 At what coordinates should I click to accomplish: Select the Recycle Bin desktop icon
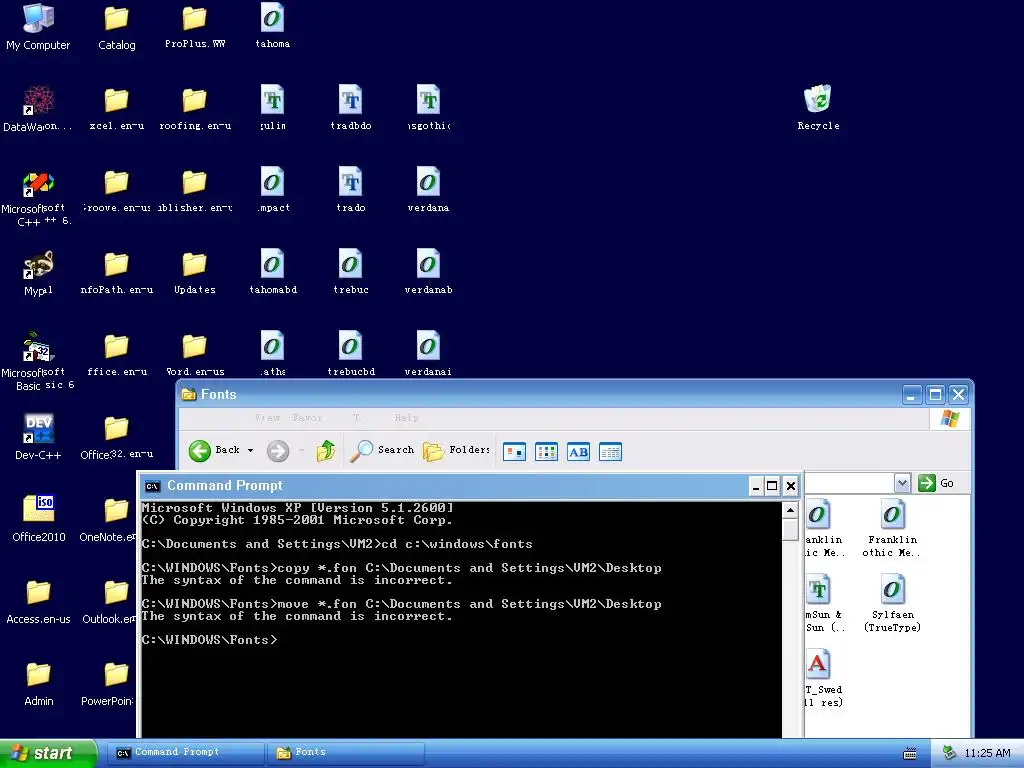818,108
